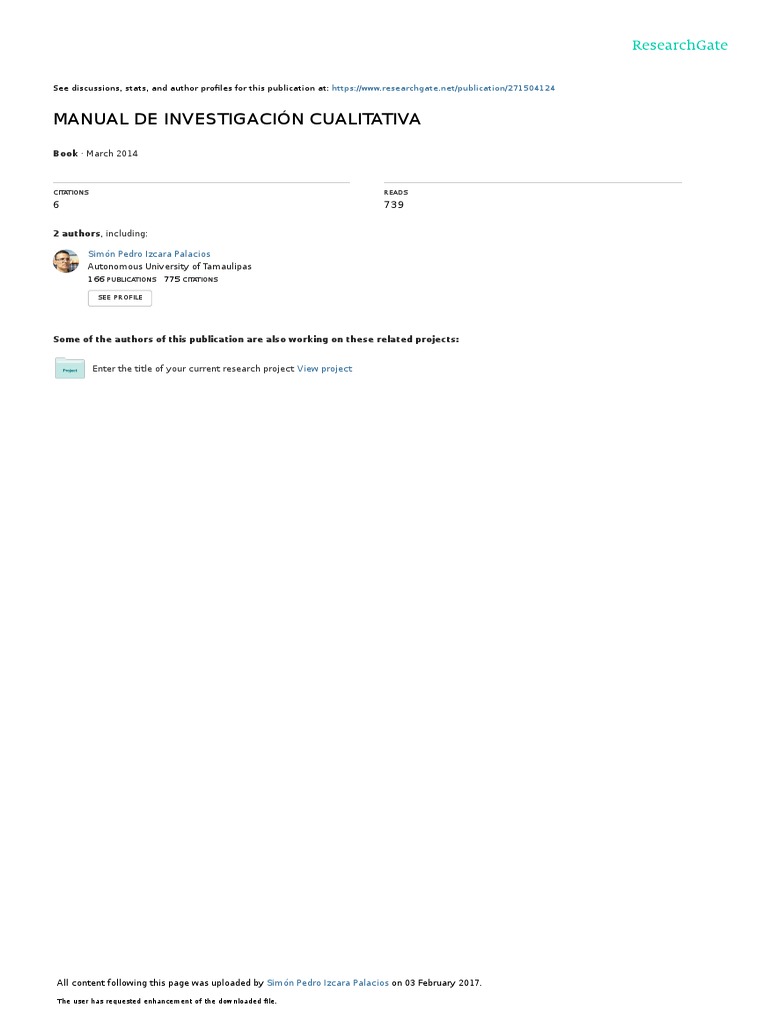
Task: Click the uploader name link in footer
Action: 328,983
